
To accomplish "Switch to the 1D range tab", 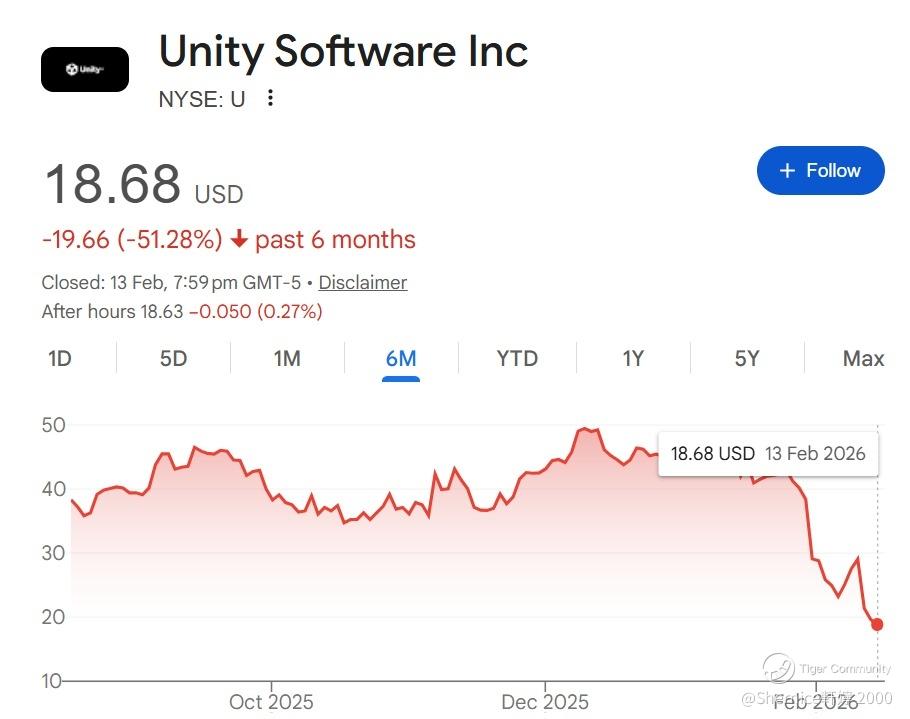I will 60,359.
